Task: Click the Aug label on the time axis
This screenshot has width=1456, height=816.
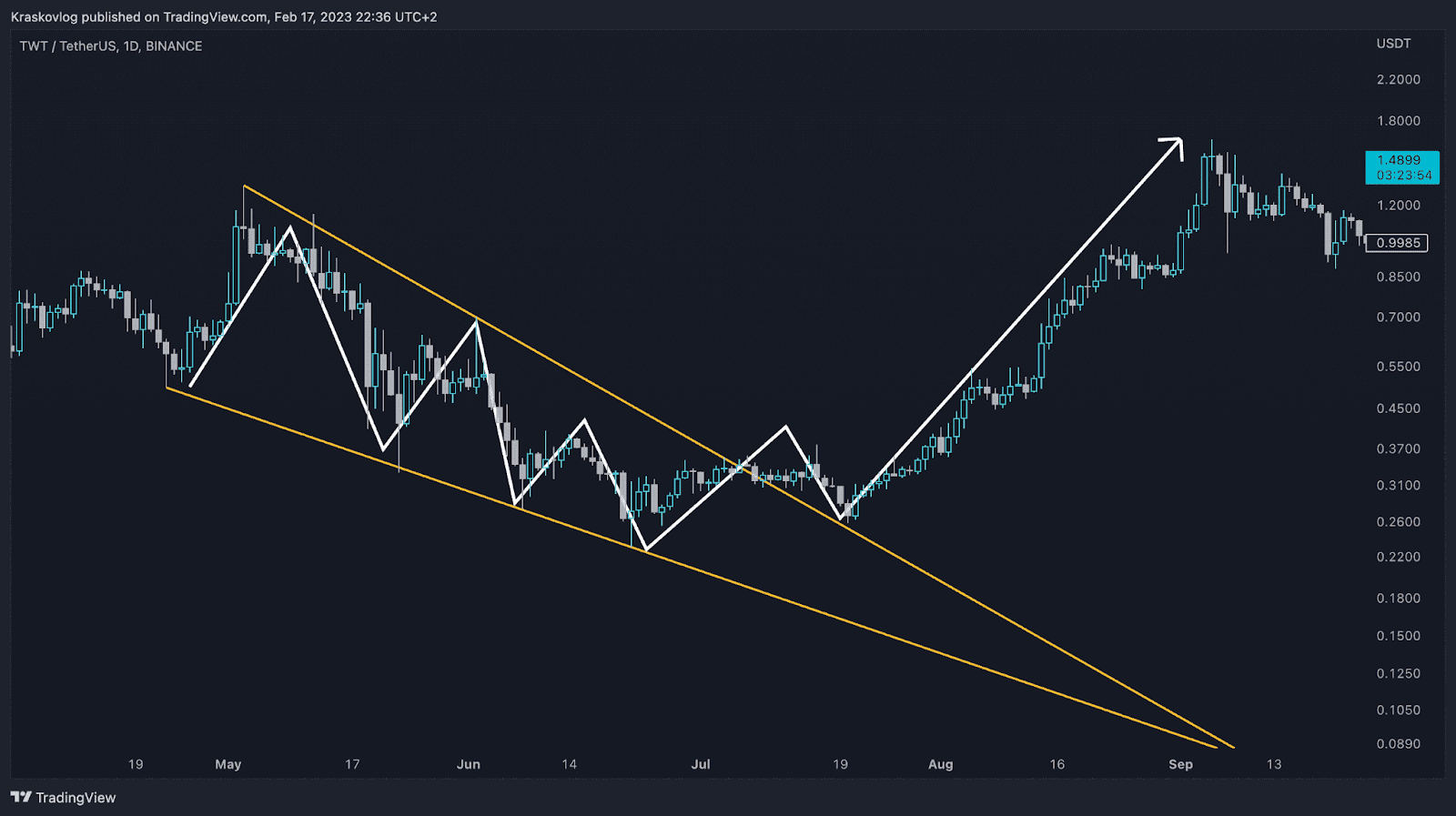Action: point(941,765)
